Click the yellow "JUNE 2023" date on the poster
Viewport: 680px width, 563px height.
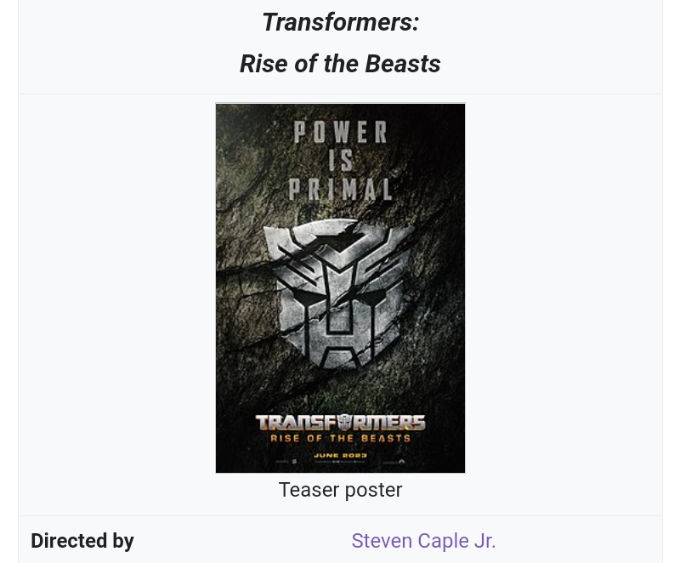tap(340, 454)
